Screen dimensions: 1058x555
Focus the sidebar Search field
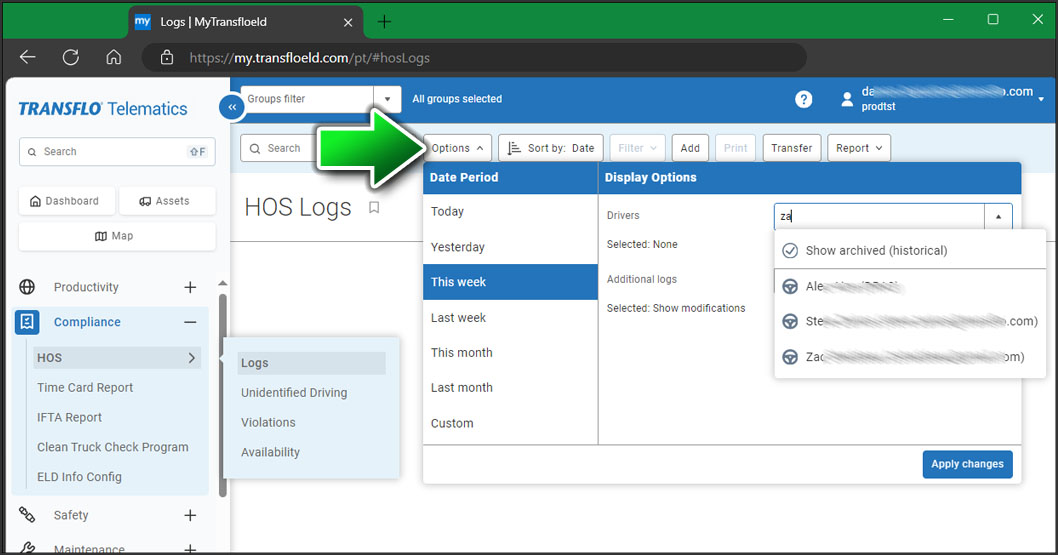coord(117,152)
